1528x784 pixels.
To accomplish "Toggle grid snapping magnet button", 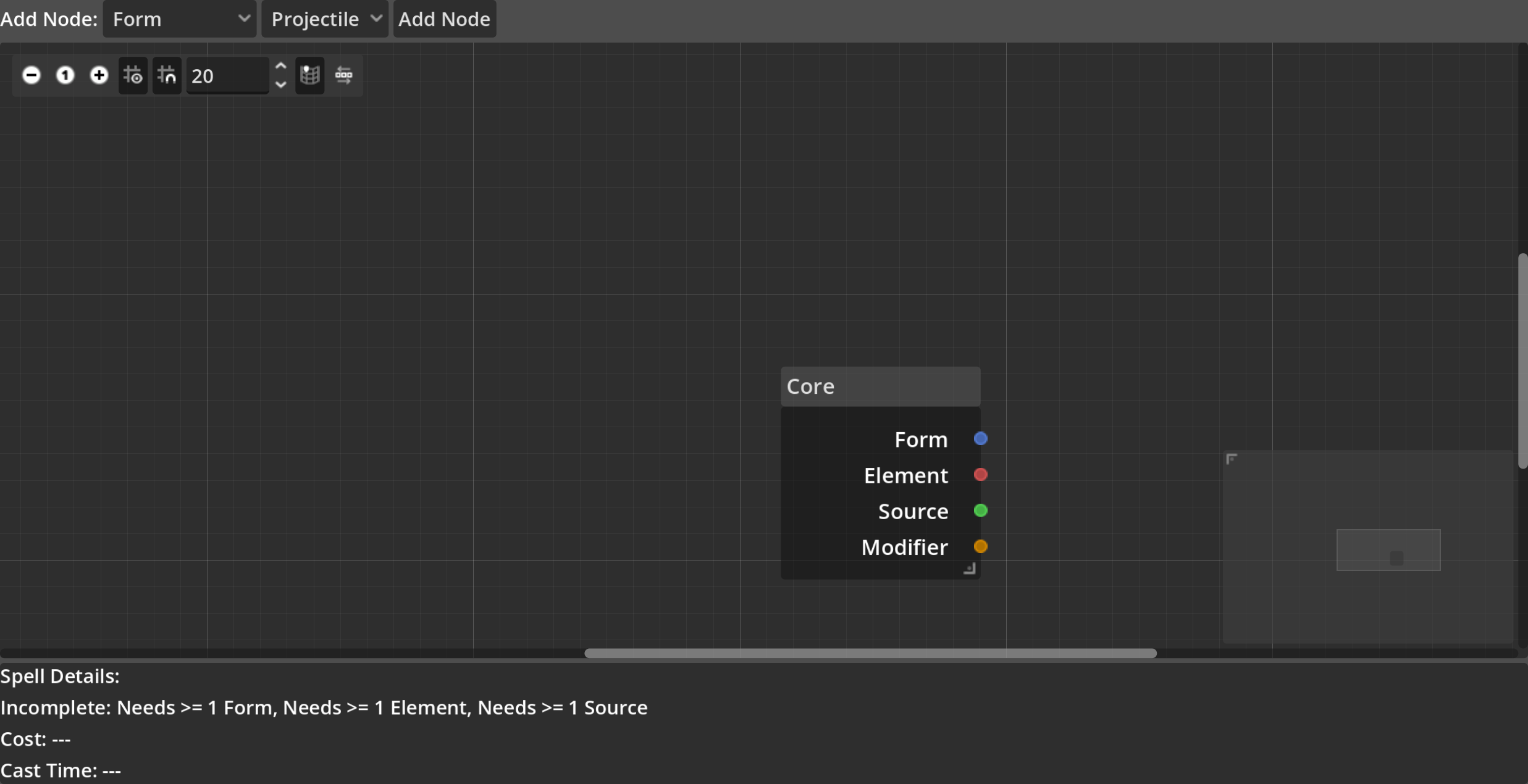I will [167, 75].
